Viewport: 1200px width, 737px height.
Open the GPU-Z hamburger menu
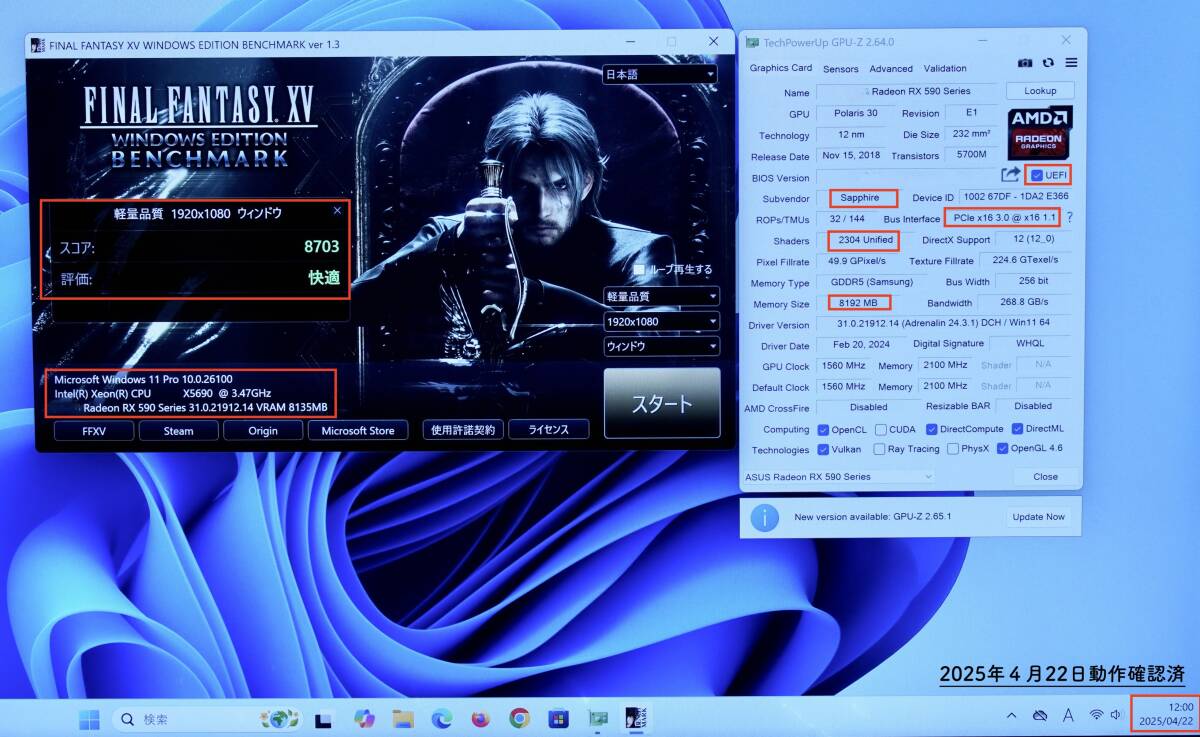point(1071,62)
